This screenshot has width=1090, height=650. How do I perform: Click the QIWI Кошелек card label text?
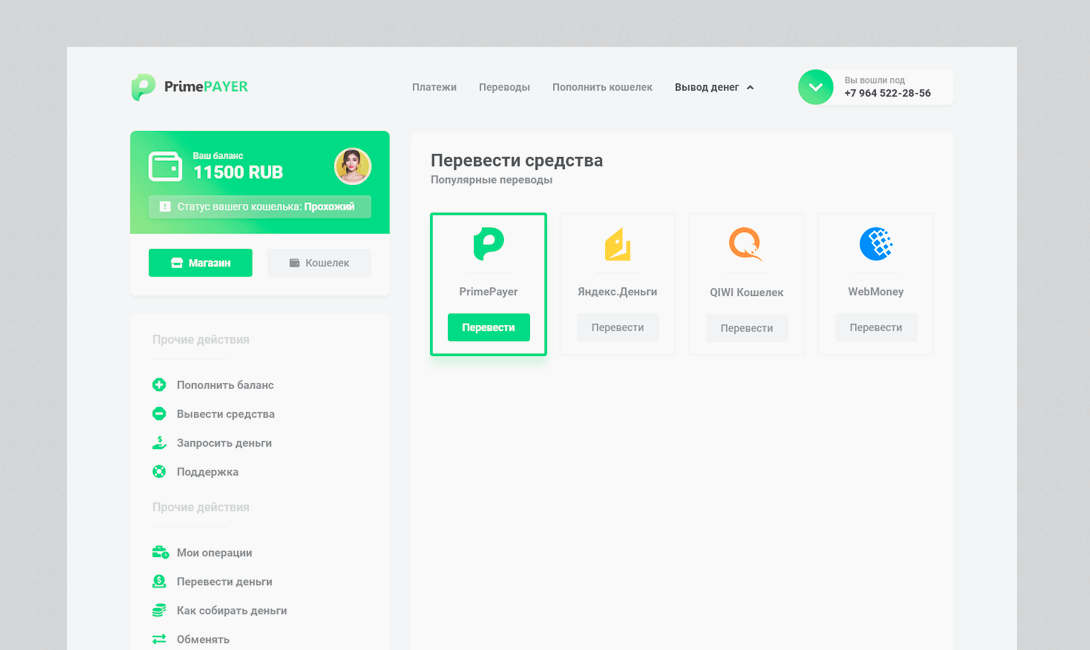pyautogui.click(x=747, y=293)
